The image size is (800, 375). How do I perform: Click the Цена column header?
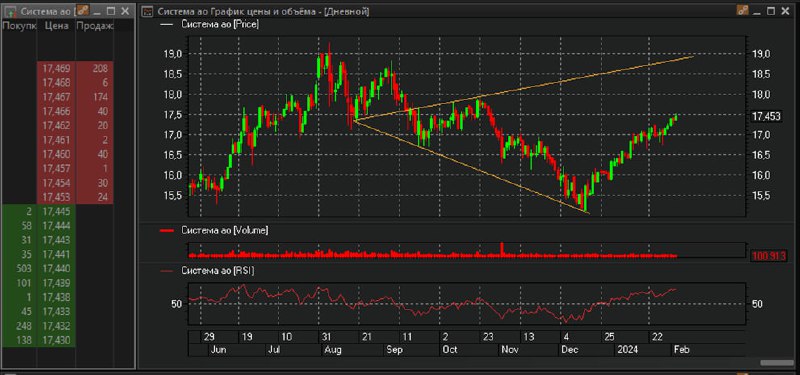click(x=56, y=27)
